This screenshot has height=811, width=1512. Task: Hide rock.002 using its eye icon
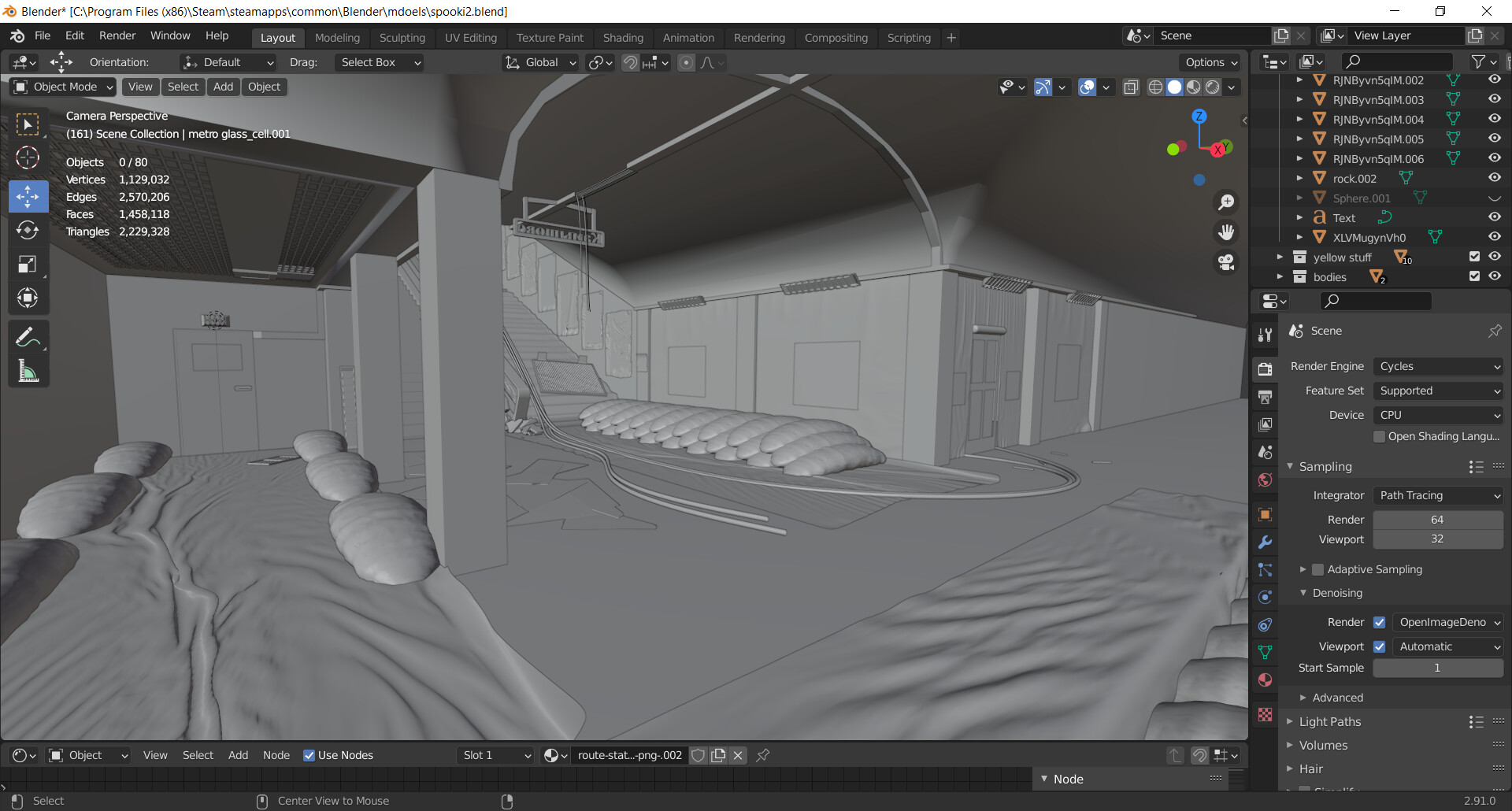(x=1494, y=178)
